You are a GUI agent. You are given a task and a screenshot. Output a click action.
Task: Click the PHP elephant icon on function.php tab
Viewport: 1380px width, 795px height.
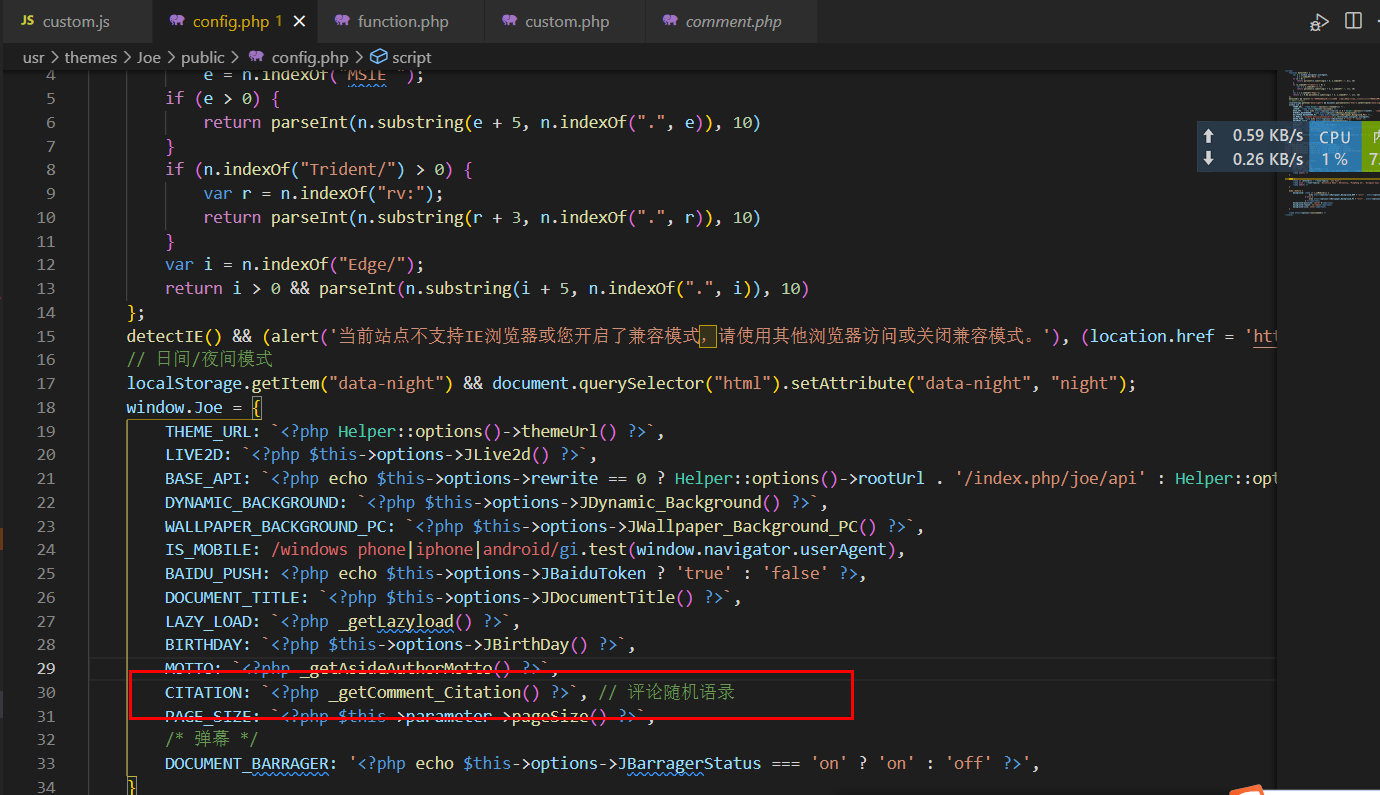click(342, 21)
